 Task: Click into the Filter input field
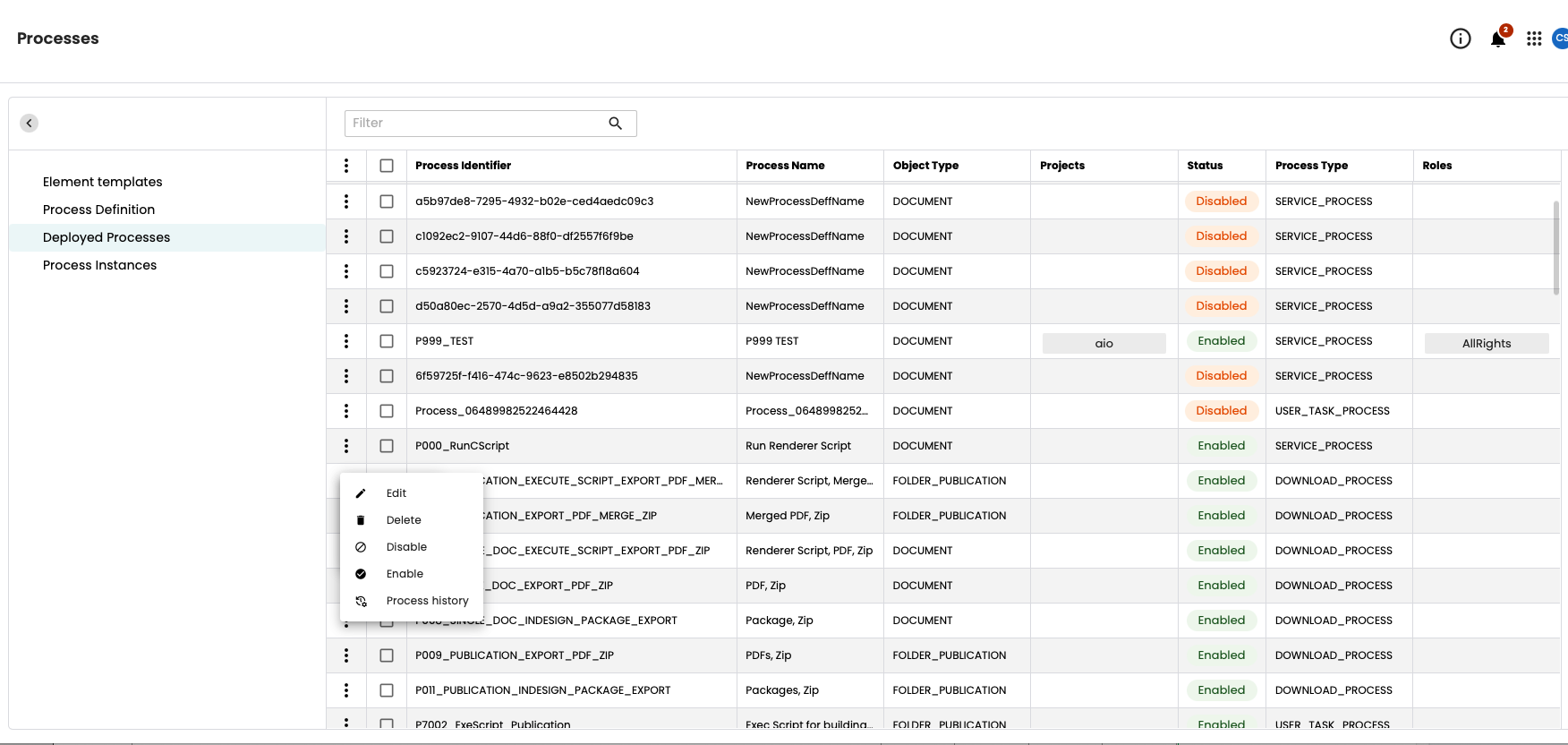(x=490, y=123)
